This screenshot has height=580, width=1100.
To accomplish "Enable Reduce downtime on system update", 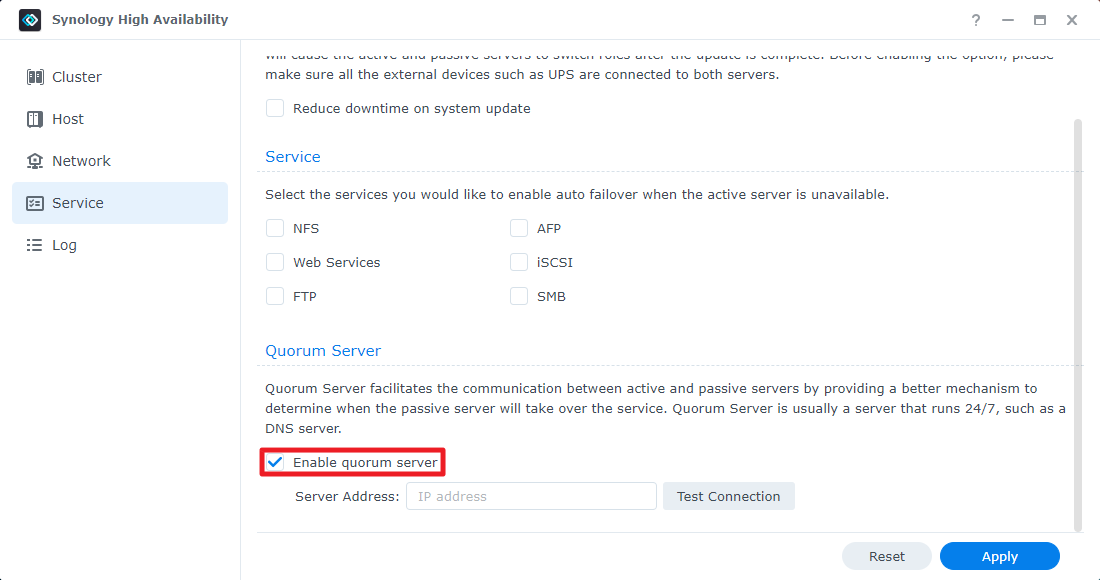I will click(274, 108).
